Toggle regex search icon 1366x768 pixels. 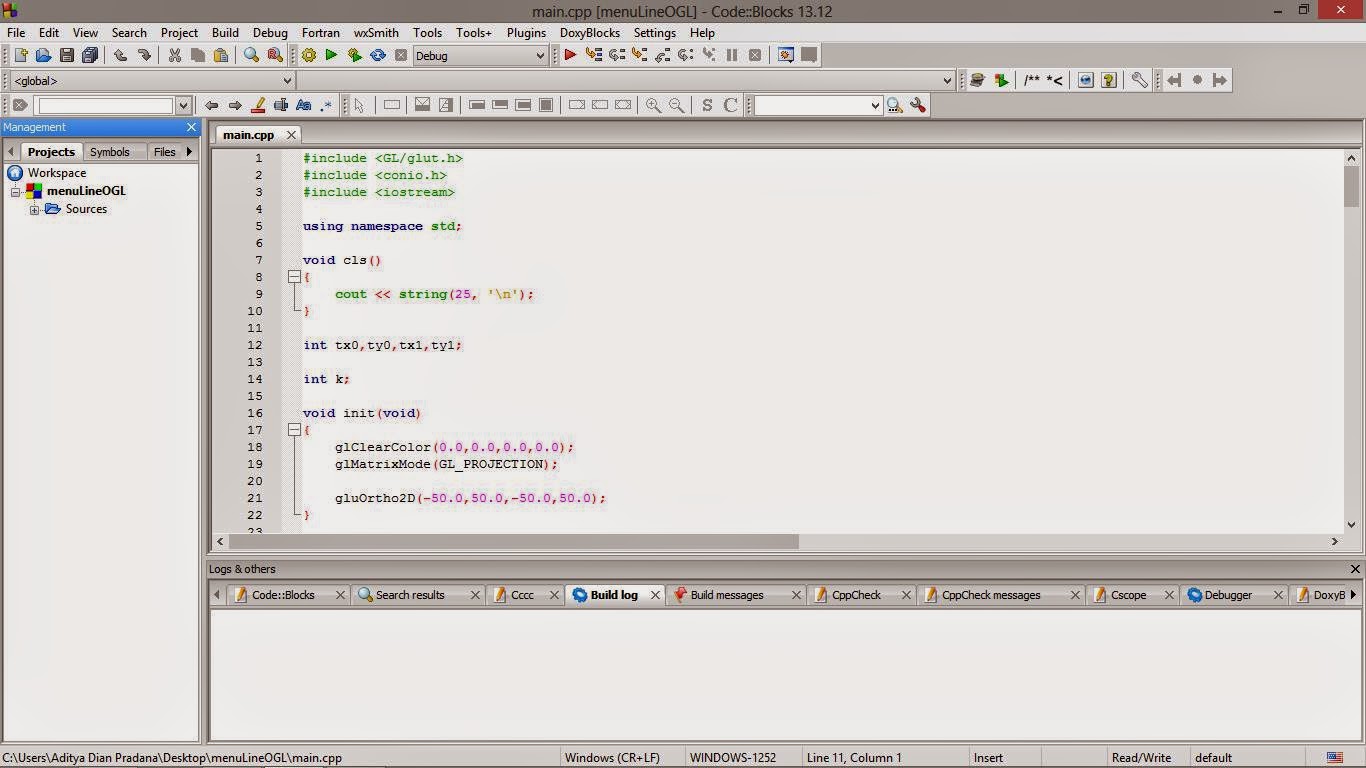[x=326, y=105]
